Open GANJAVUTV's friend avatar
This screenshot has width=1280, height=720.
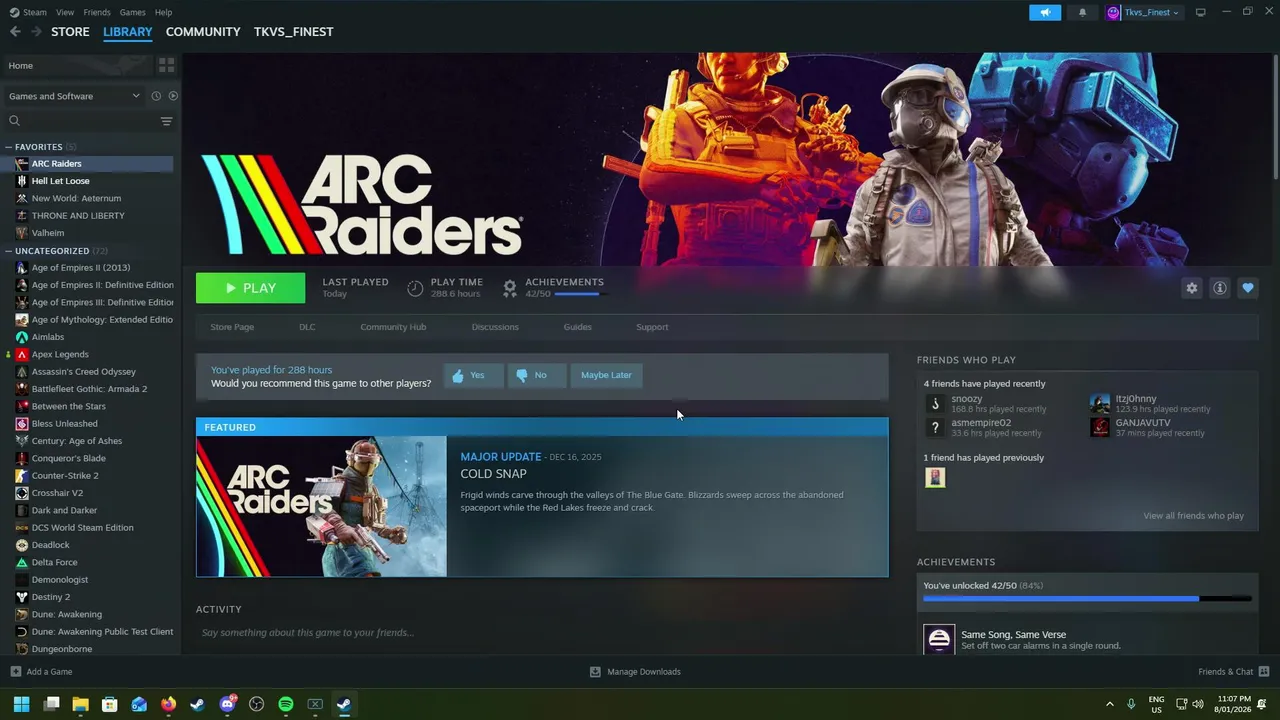point(1100,427)
